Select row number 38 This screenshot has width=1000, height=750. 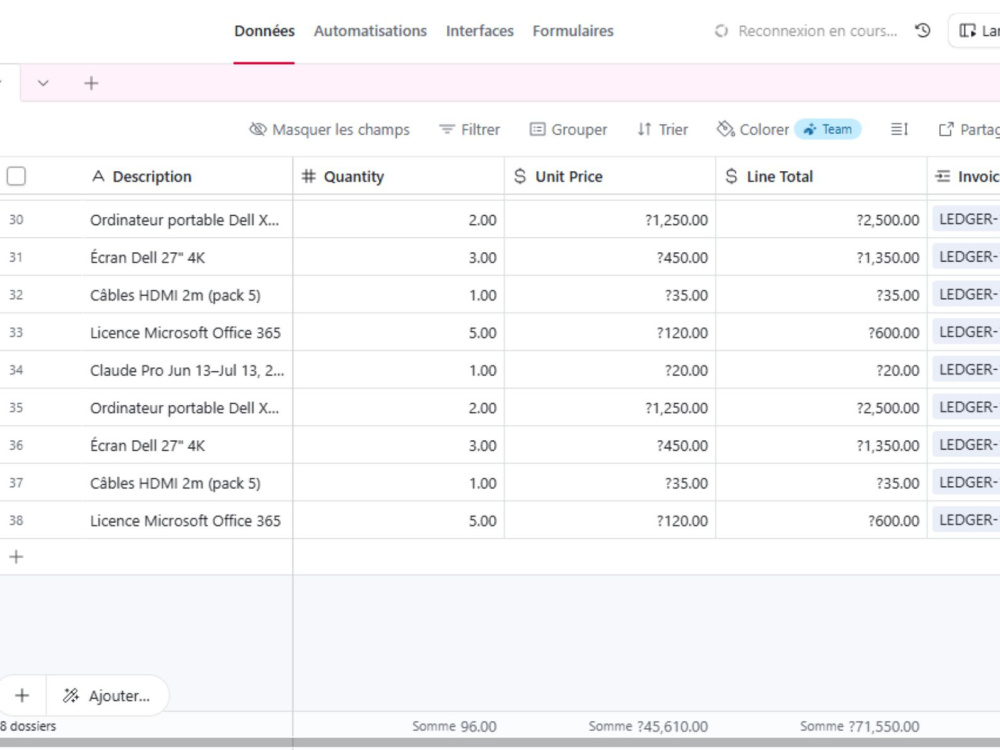click(x=16, y=520)
